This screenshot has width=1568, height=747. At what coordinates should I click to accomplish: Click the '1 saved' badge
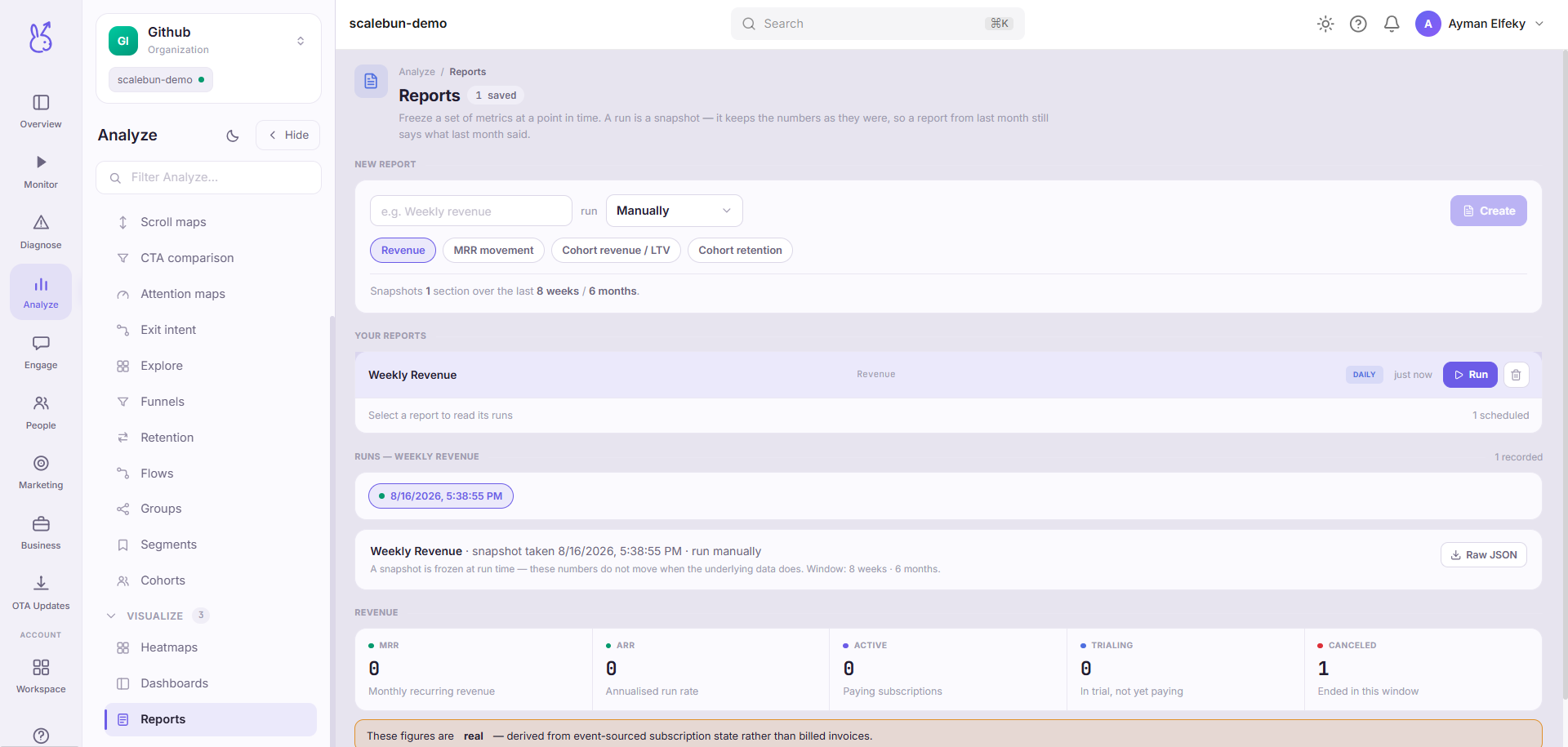point(496,96)
